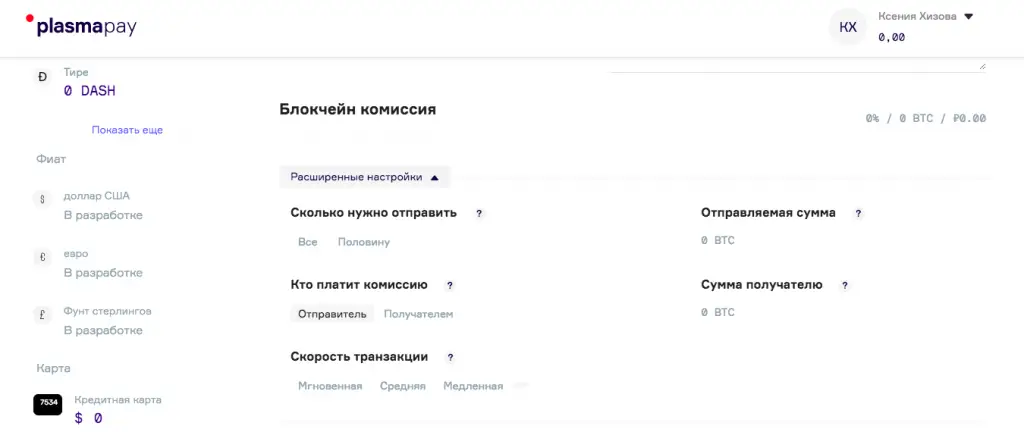Image resolution: width=1024 pixels, height=432 pixels.
Task: Click the 0% / 0 BTC commission value
Action: pyautogui.click(x=925, y=119)
